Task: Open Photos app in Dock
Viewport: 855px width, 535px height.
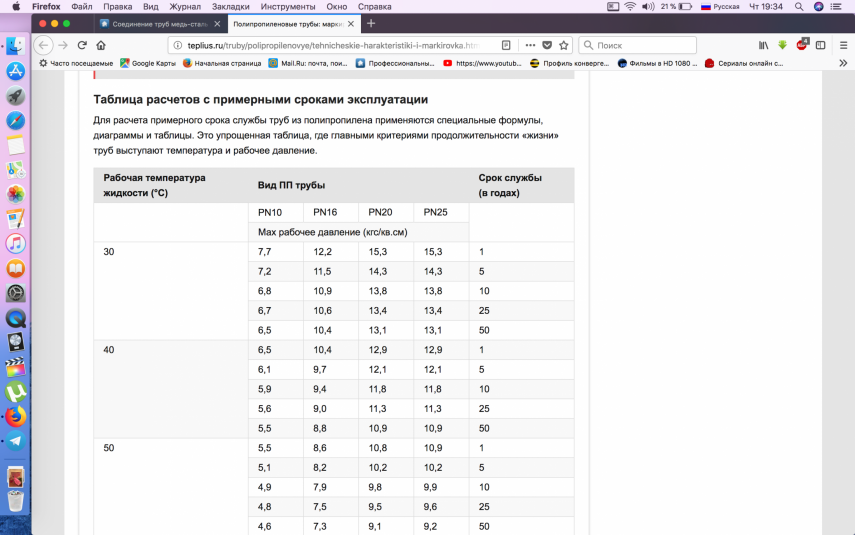Action: click(16, 194)
